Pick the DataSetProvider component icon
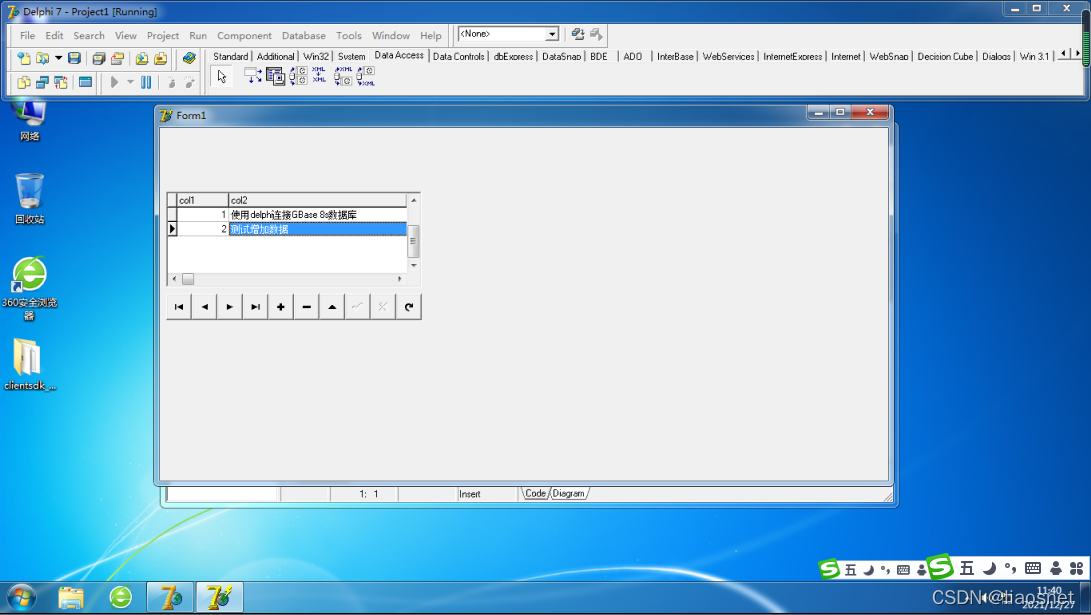Viewport: 1091px width, 615px height. click(x=298, y=76)
